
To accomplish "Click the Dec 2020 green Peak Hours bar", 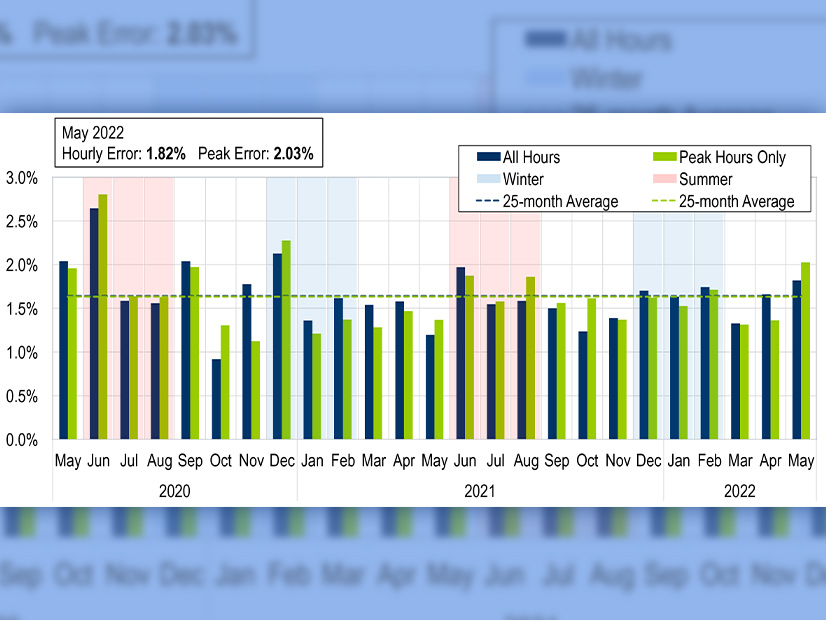I will 286,339.
